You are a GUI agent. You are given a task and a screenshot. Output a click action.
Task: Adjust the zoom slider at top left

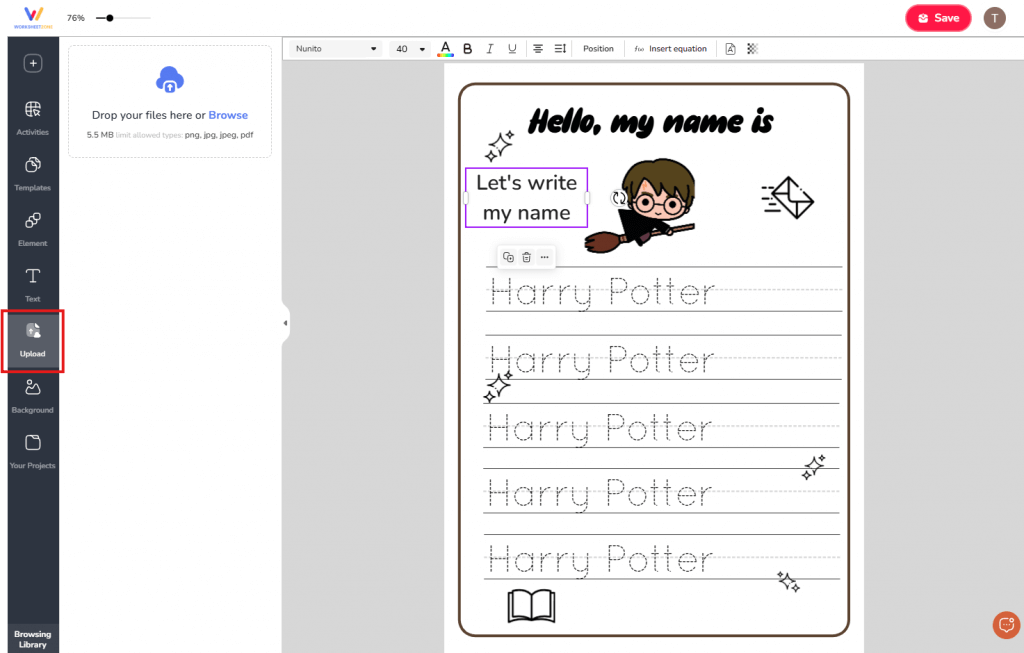point(112,17)
